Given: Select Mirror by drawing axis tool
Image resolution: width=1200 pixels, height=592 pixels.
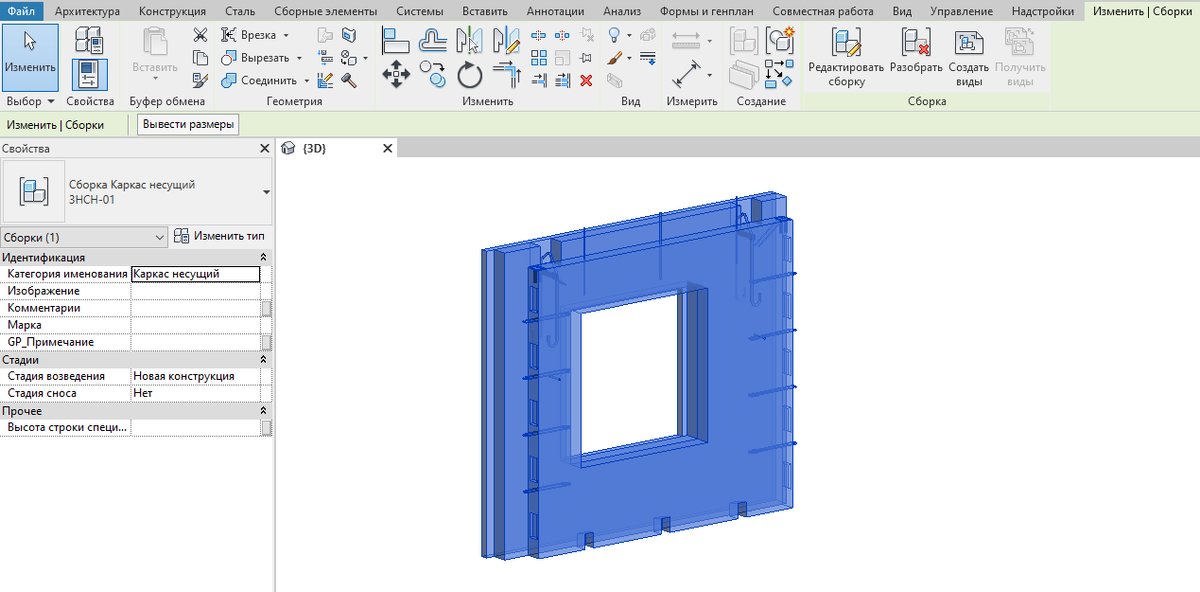Looking at the screenshot, I should coord(506,41).
